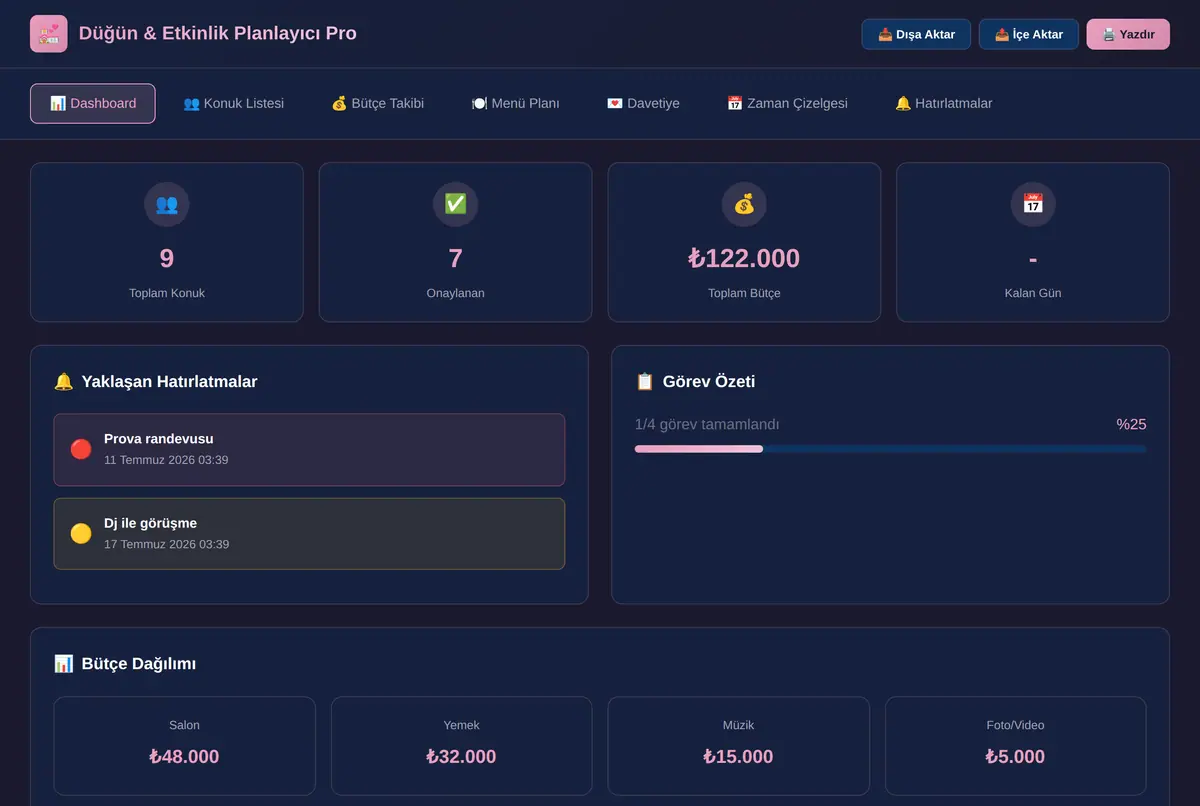Click the clipboard icon beside Görev Özeti
This screenshot has height=806, width=1200.
(x=645, y=382)
